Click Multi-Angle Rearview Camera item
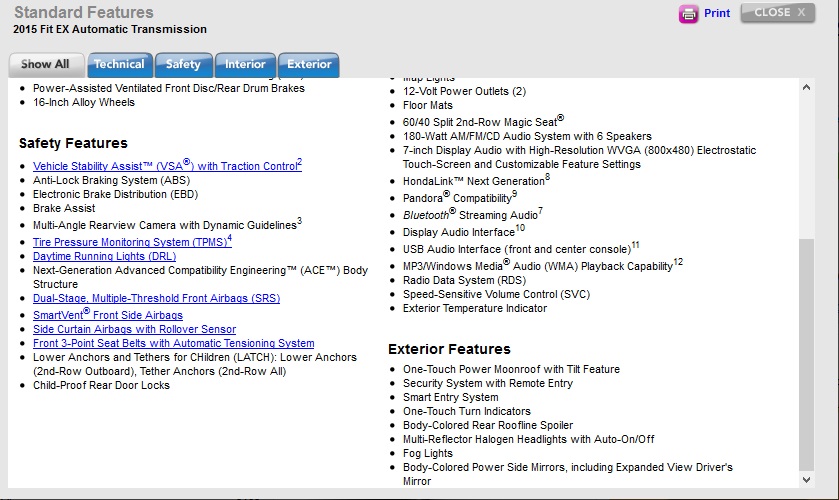This screenshot has width=839, height=500. point(167,224)
